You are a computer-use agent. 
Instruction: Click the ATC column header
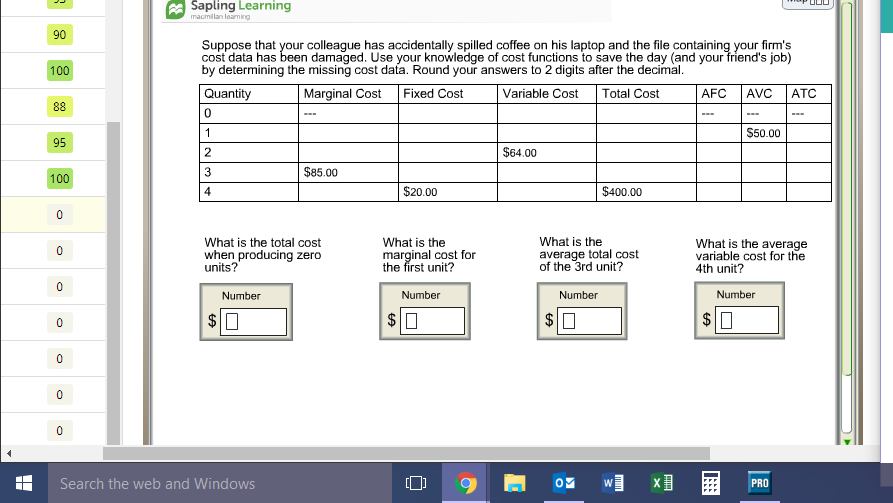click(x=809, y=94)
